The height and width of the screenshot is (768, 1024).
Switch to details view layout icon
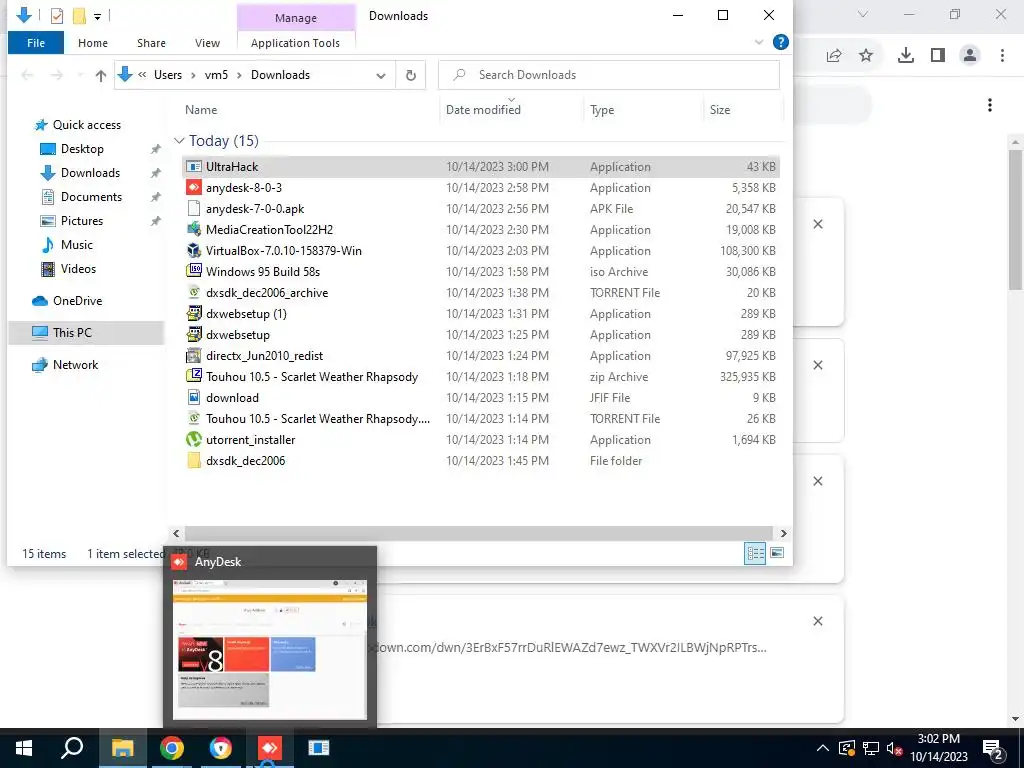[755, 553]
